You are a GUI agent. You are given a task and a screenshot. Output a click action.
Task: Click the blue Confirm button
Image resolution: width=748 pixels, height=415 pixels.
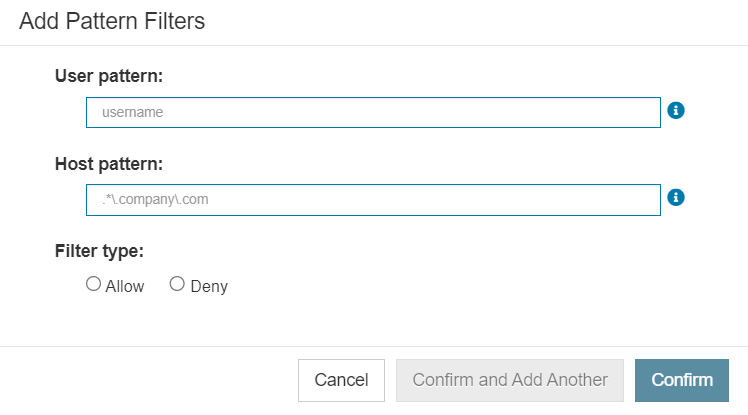click(682, 380)
